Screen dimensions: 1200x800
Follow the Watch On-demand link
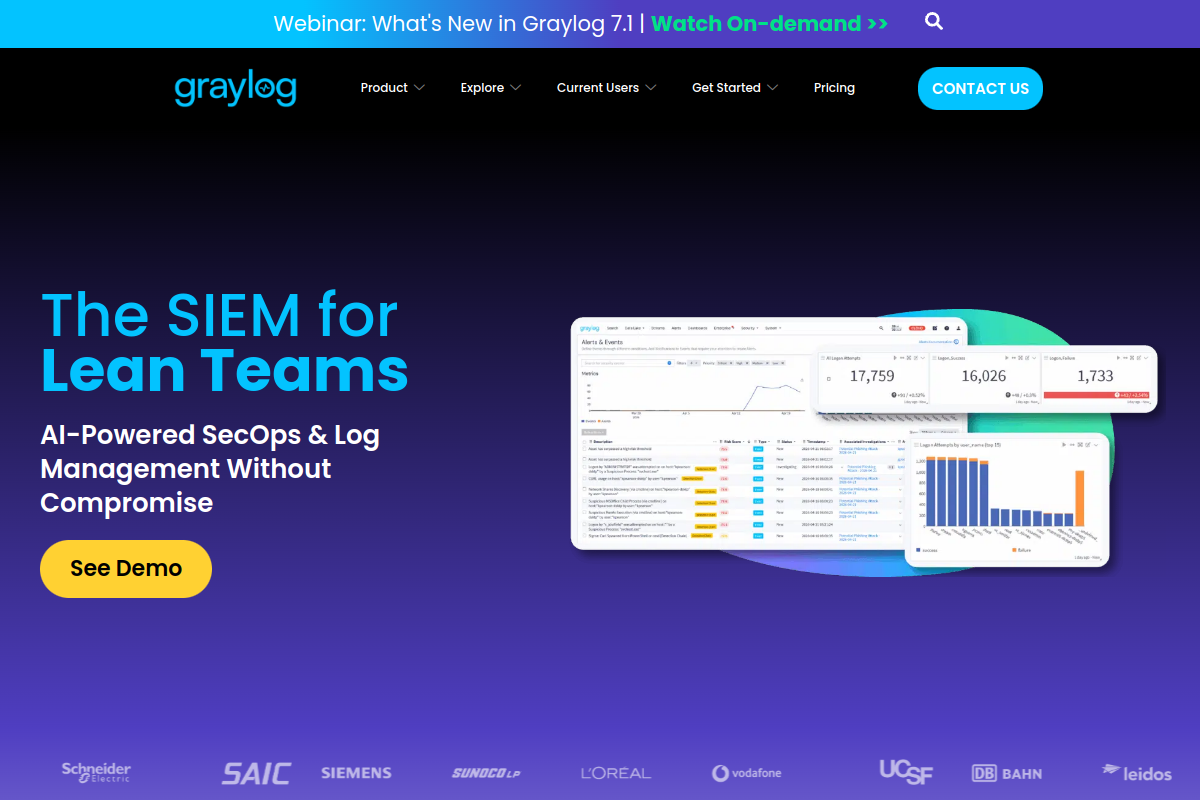769,23
